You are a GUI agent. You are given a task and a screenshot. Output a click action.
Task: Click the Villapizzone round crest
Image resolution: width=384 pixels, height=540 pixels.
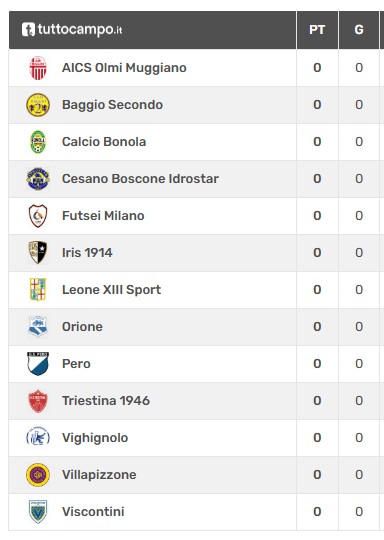point(38,475)
